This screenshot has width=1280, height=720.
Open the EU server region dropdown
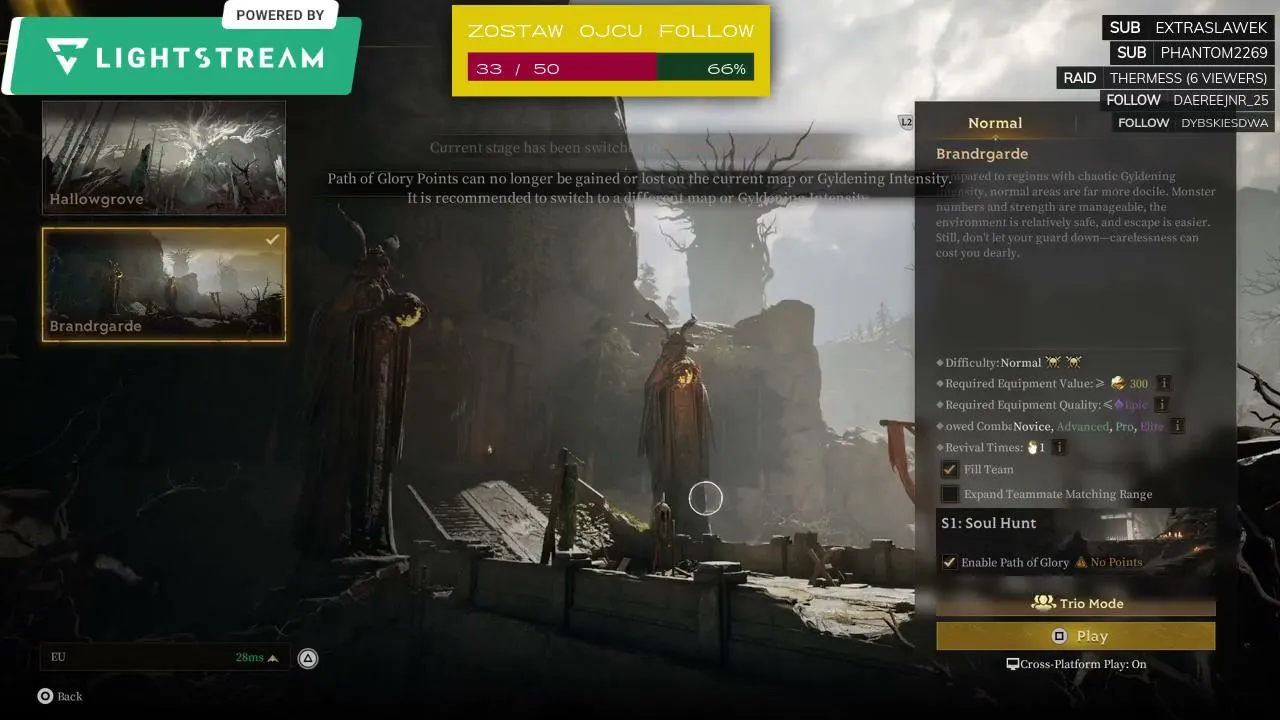click(166, 657)
